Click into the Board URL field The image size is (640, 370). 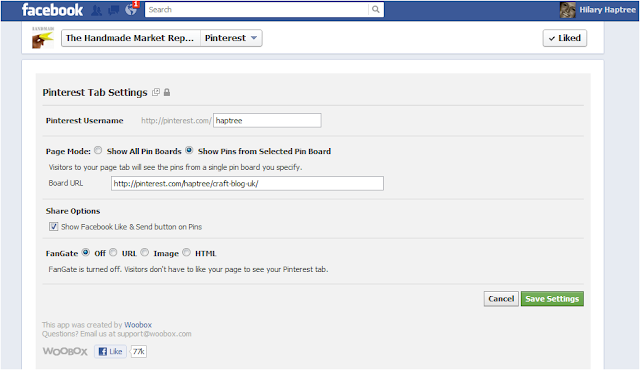click(x=247, y=184)
